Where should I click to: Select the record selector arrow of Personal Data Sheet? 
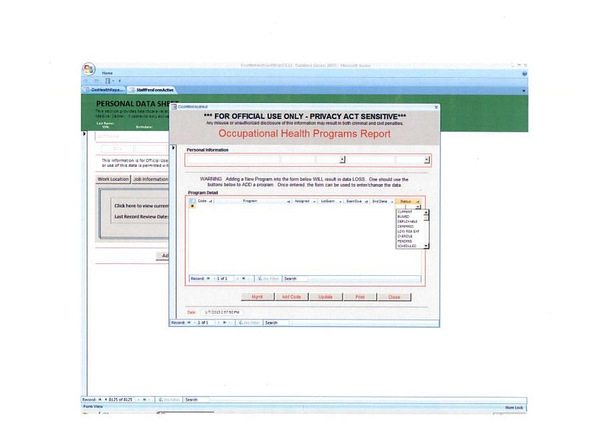click(84, 134)
